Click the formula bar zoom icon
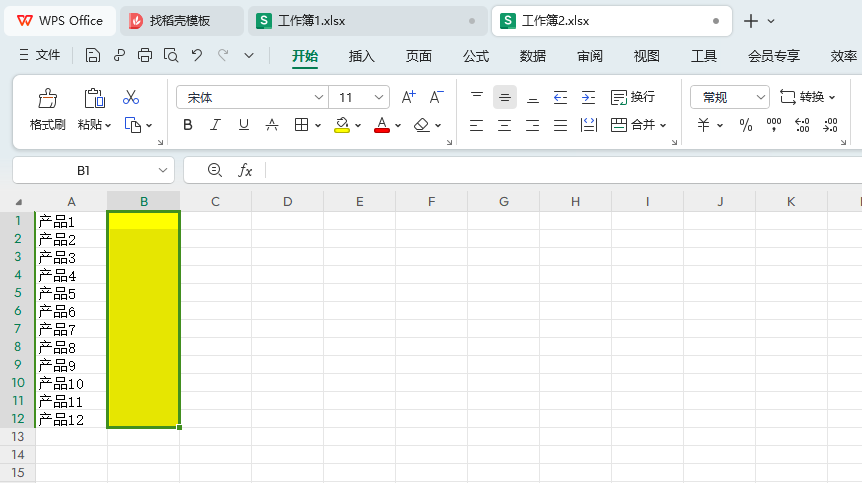This screenshot has height=483, width=862. point(214,170)
